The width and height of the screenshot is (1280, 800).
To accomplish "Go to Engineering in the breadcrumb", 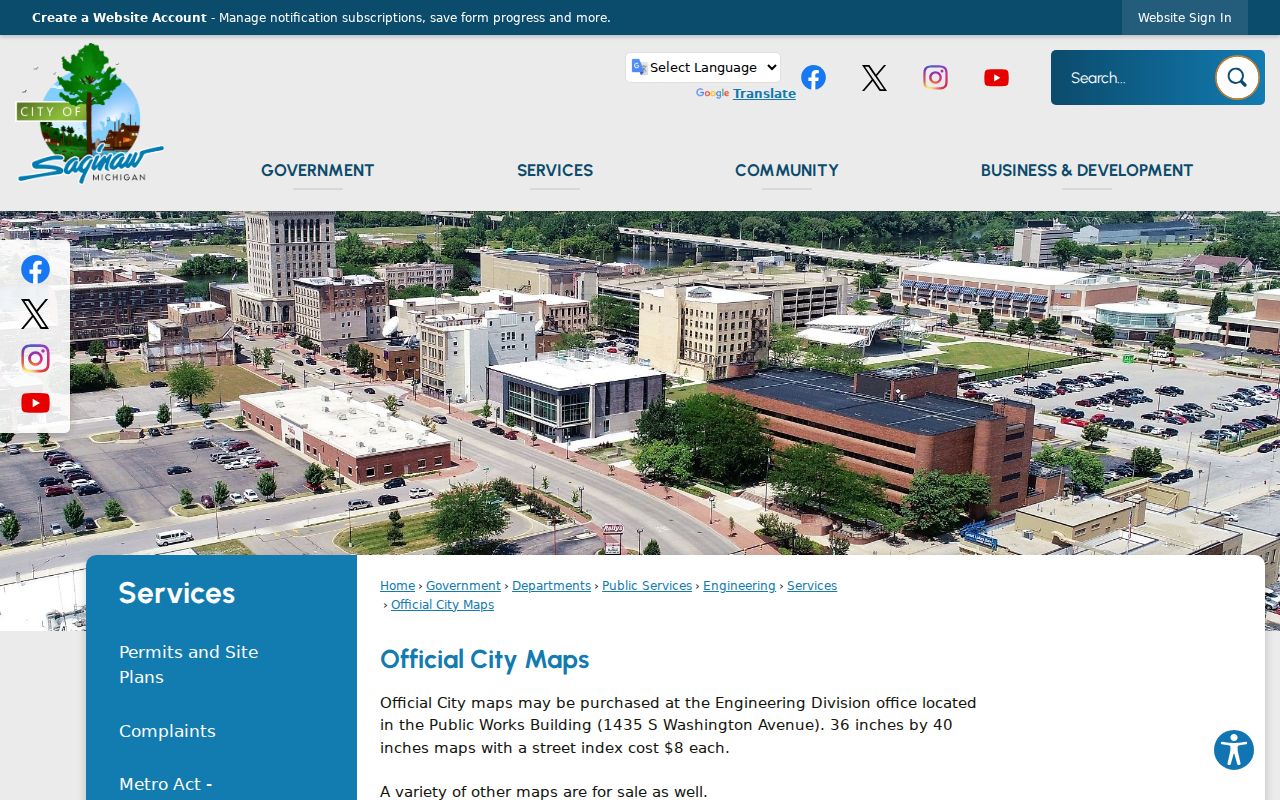I will click(739, 586).
